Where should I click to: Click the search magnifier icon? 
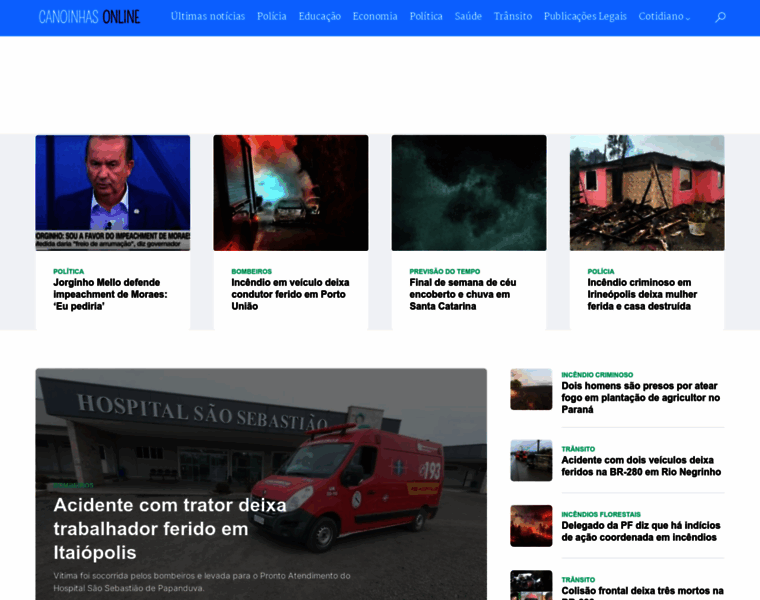click(720, 17)
